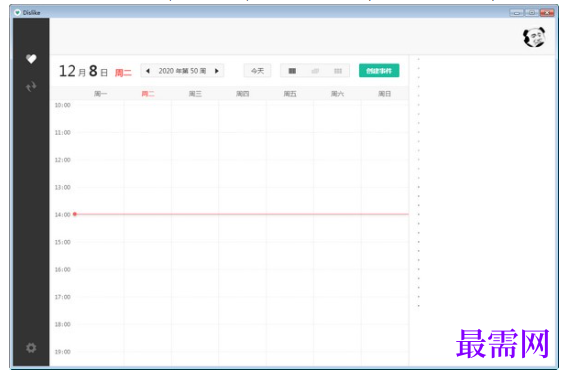The width and height of the screenshot is (568, 375).
Task: Select the red 周二 column header
Action: (x=148, y=94)
